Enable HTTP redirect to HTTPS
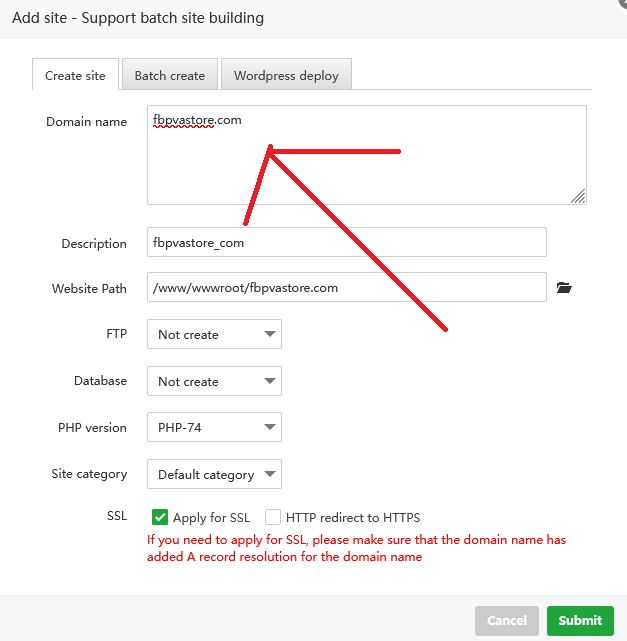This screenshot has height=641, width=627. pyautogui.click(x=273, y=517)
